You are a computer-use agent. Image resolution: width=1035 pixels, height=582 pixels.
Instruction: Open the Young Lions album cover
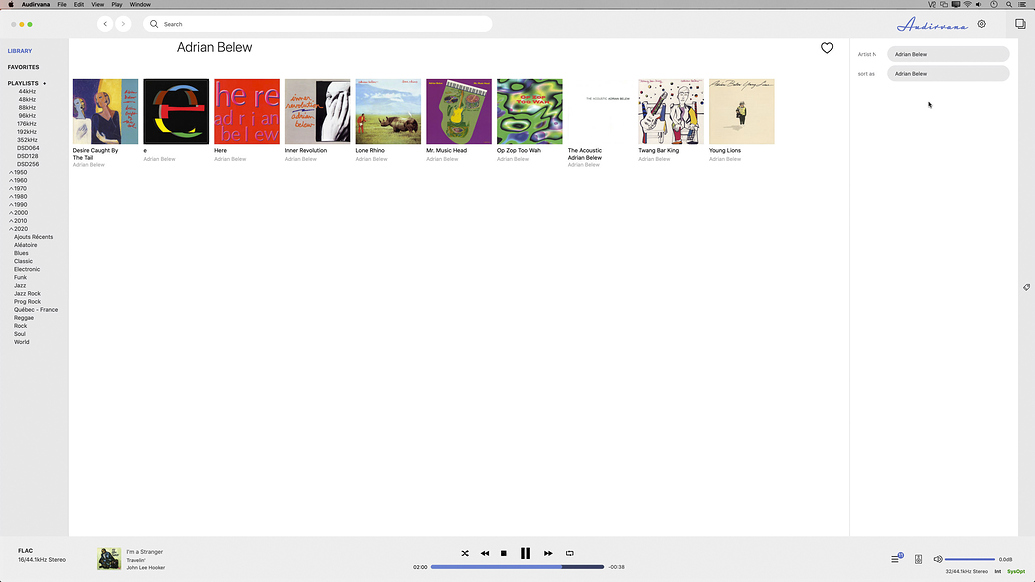click(x=741, y=112)
